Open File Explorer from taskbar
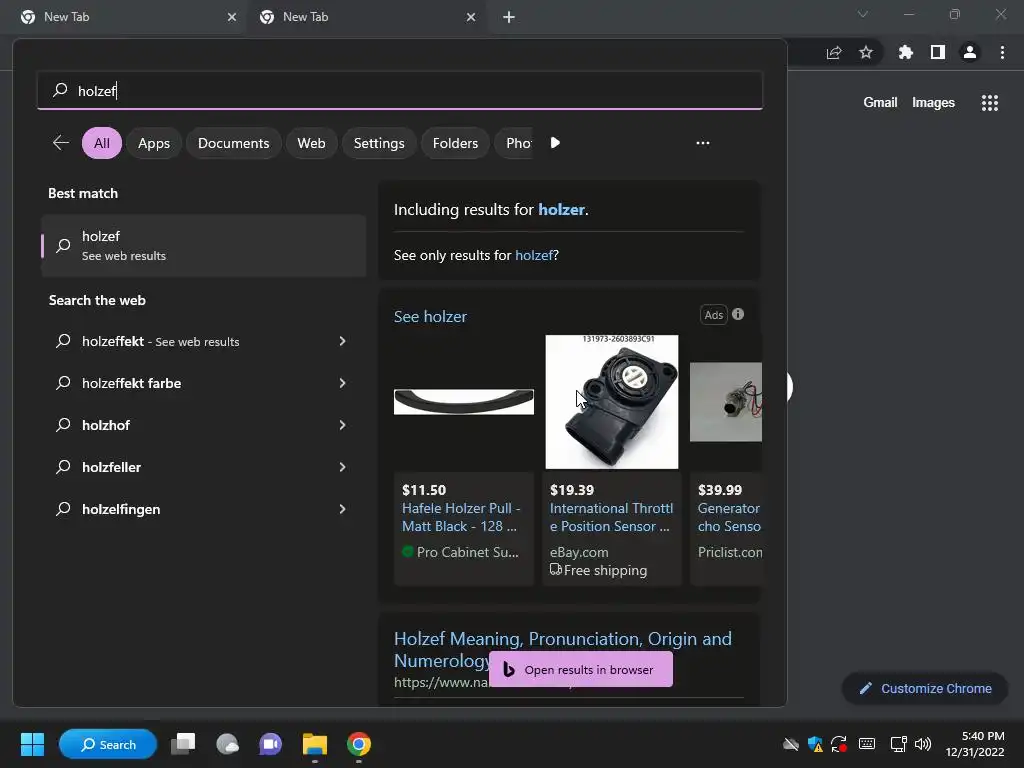The height and width of the screenshot is (768, 1024). pyautogui.click(x=315, y=744)
